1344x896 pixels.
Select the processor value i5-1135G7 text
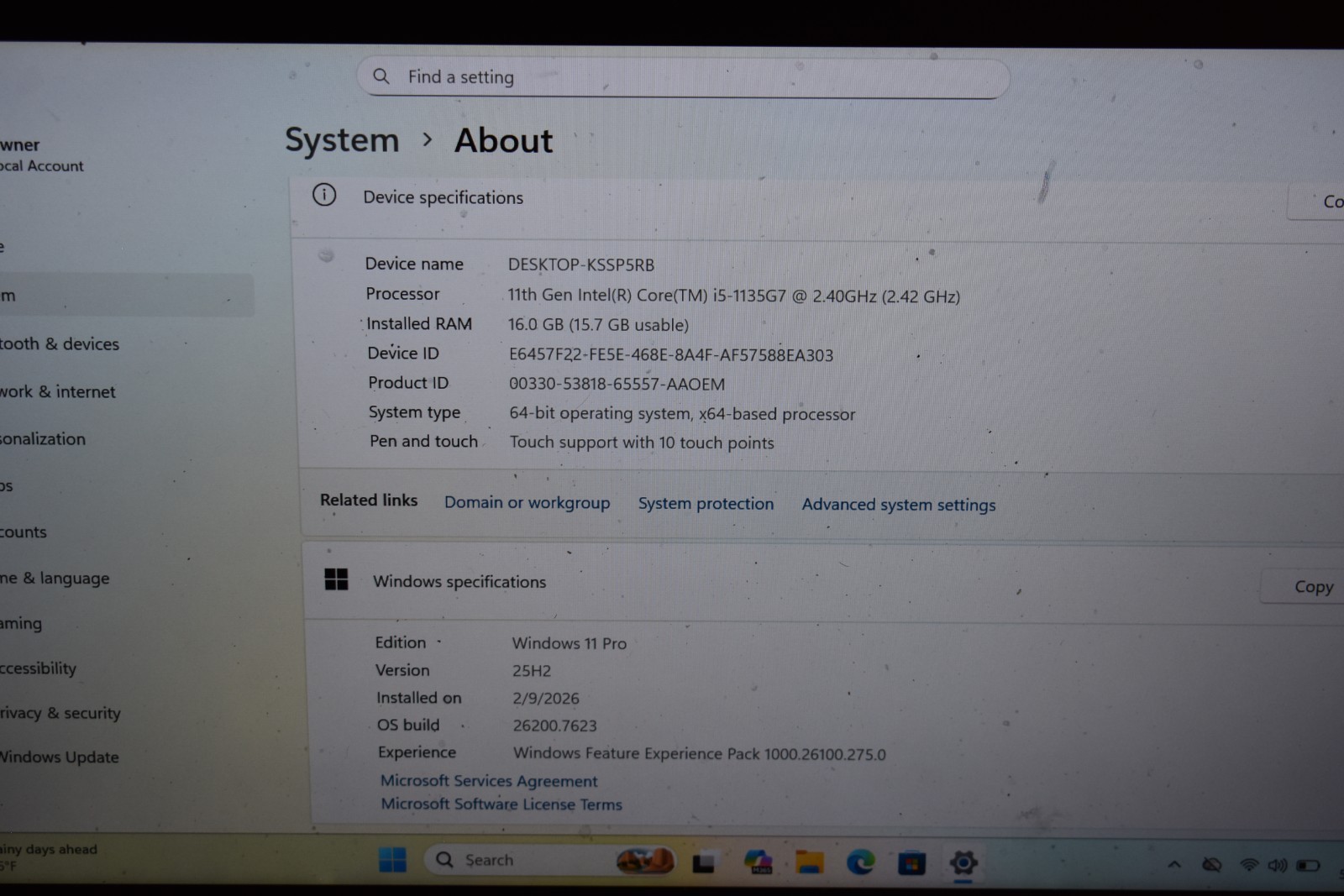tap(733, 296)
